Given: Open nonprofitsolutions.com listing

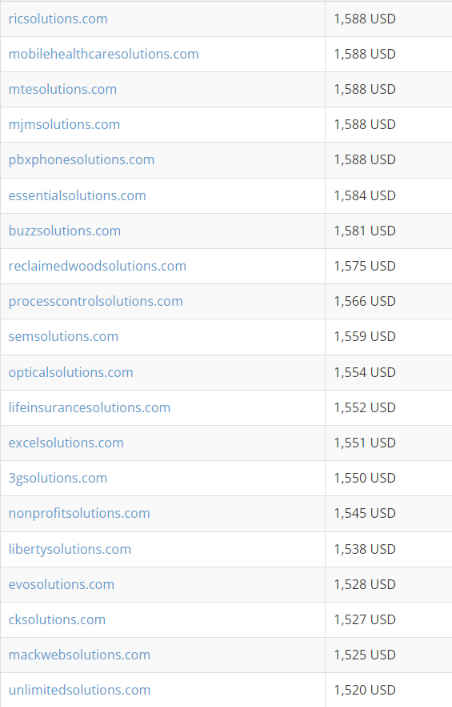Looking at the screenshot, I should tap(79, 514).
